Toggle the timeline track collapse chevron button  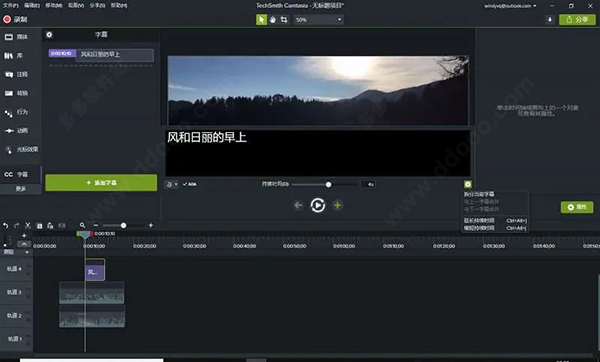click(24, 244)
